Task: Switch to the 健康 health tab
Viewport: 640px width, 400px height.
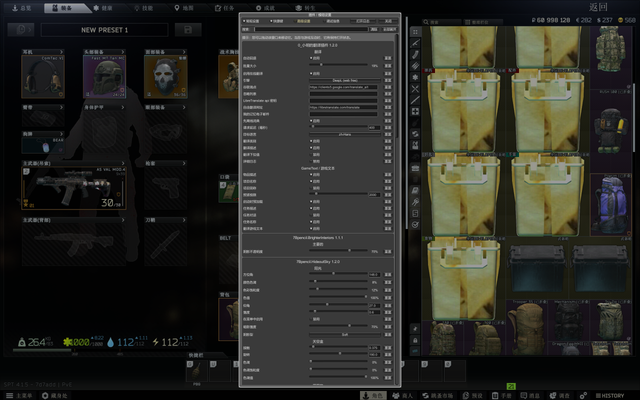Action: tap(103, 8)
